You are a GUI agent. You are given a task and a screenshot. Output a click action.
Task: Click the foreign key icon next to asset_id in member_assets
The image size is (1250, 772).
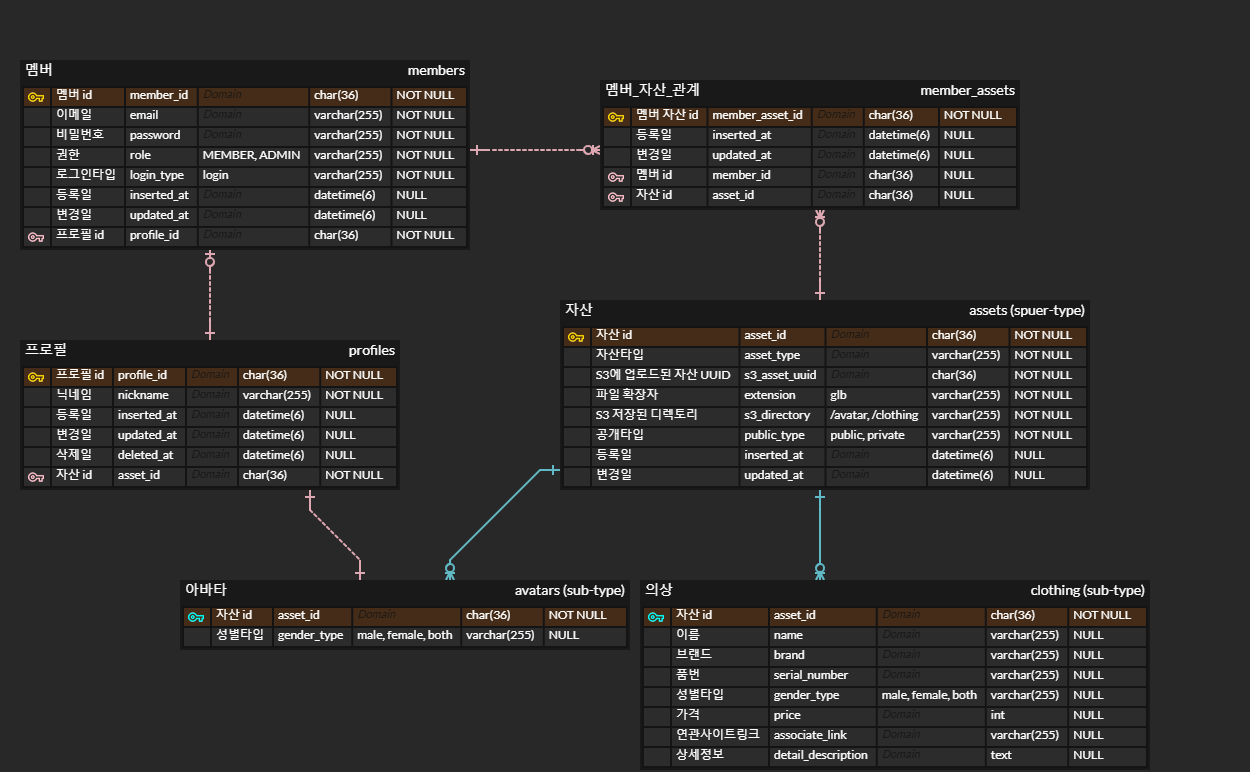point(616,195)
